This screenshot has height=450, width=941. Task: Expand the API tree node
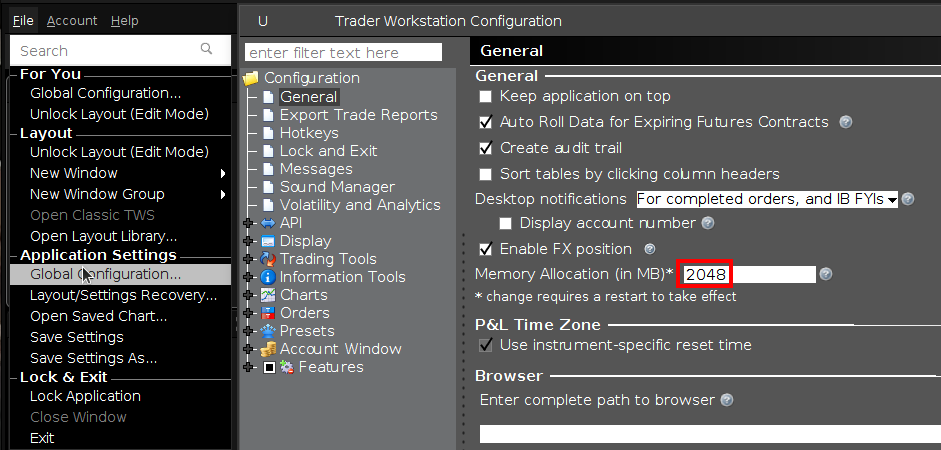pyautogui.click(x=248, y=223)
